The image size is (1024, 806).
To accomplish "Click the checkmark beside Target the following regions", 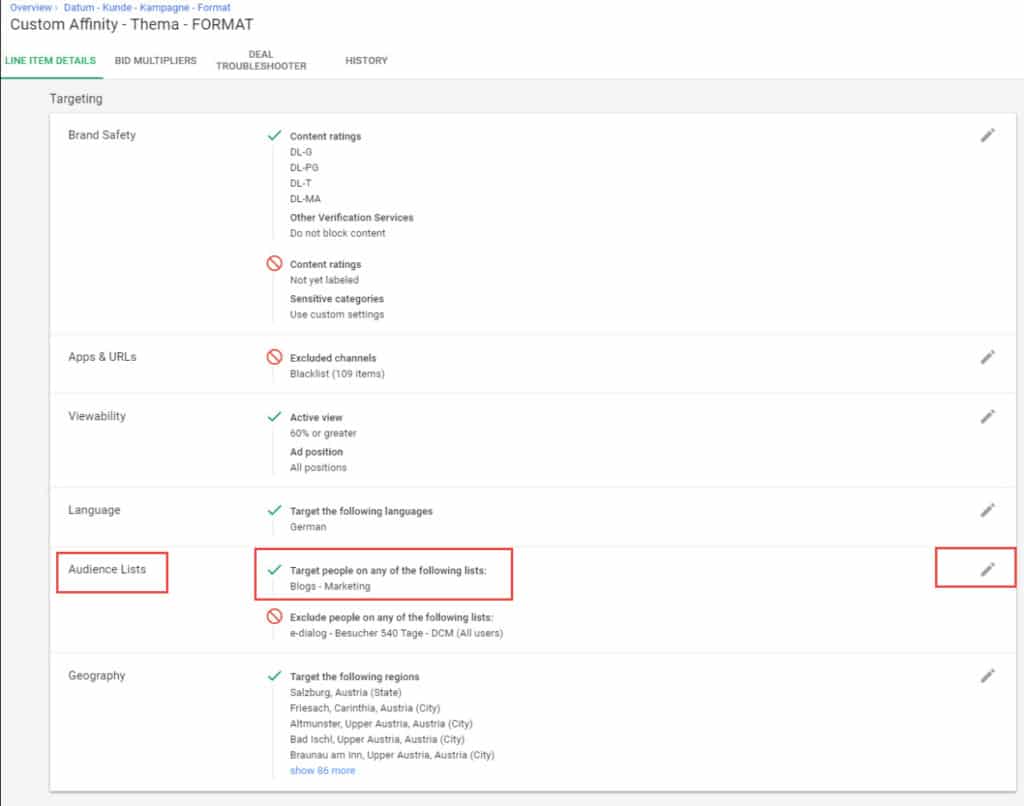I will pyautogui.click(x=274, y=676).
